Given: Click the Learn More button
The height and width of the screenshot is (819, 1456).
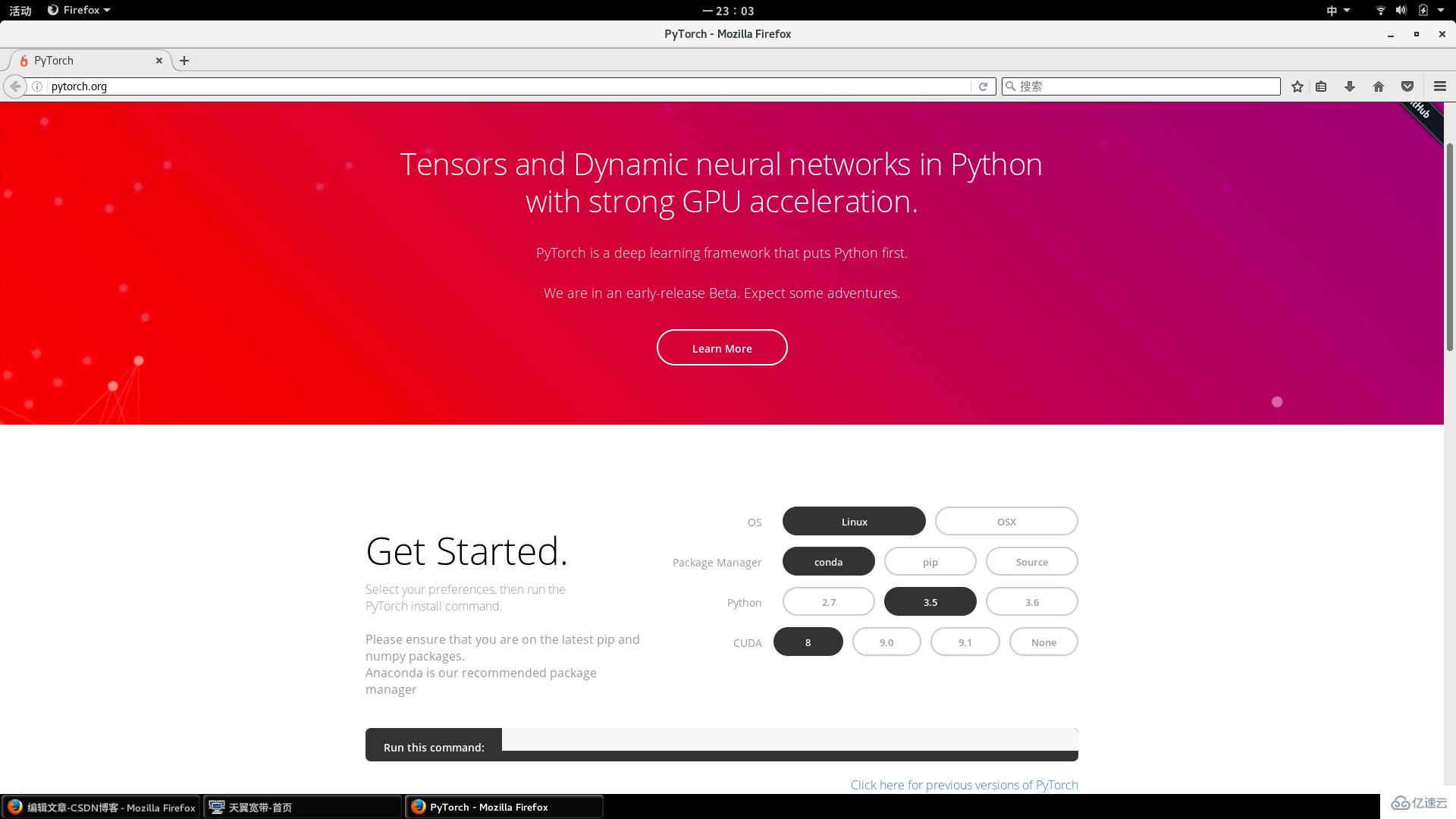Looking at the screenshot, I should [x=722, y=347].
